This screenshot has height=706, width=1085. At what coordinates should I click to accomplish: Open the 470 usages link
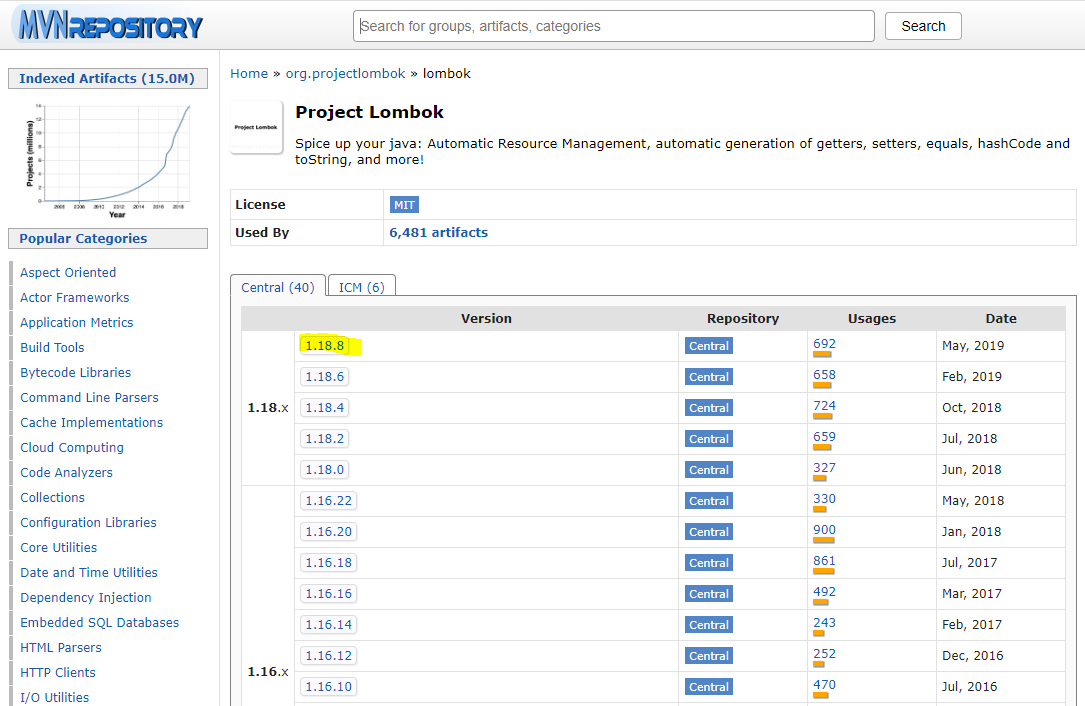[x=824, y=685]
